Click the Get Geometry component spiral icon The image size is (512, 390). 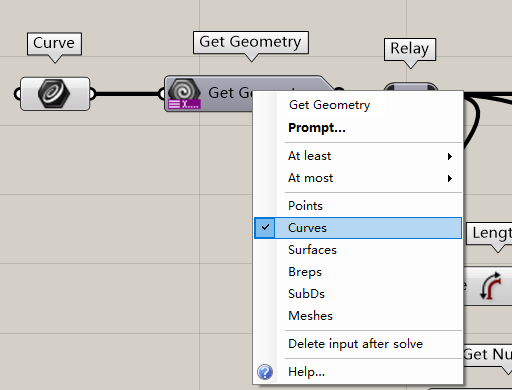[184, 90]
